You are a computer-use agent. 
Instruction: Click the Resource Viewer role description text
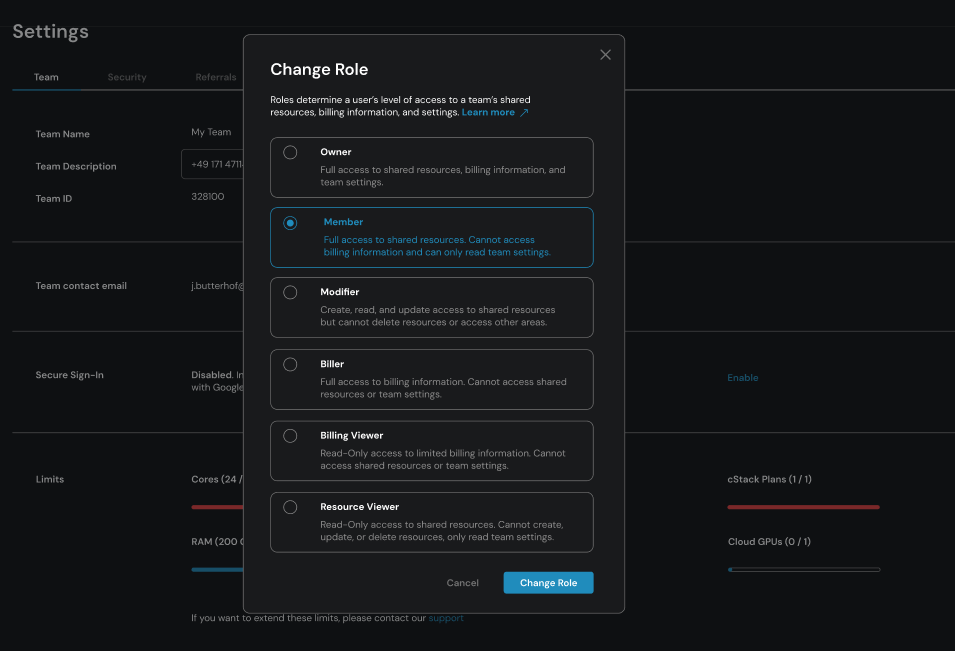pyautogui.click(x=442, y=531)
